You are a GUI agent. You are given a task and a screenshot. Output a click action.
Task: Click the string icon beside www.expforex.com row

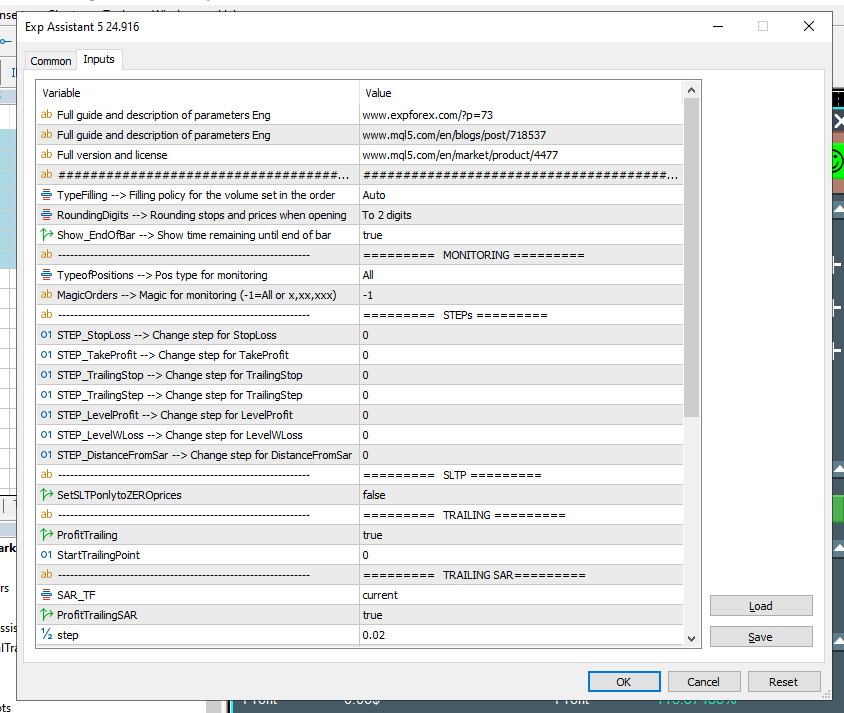point(47,114)
